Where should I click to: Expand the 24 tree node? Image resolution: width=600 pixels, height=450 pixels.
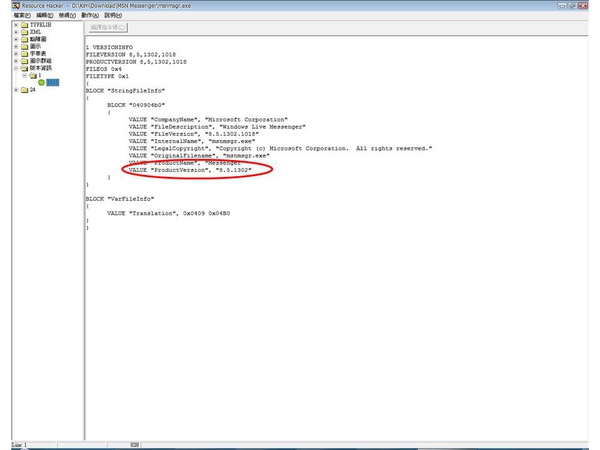pos(16,90)
